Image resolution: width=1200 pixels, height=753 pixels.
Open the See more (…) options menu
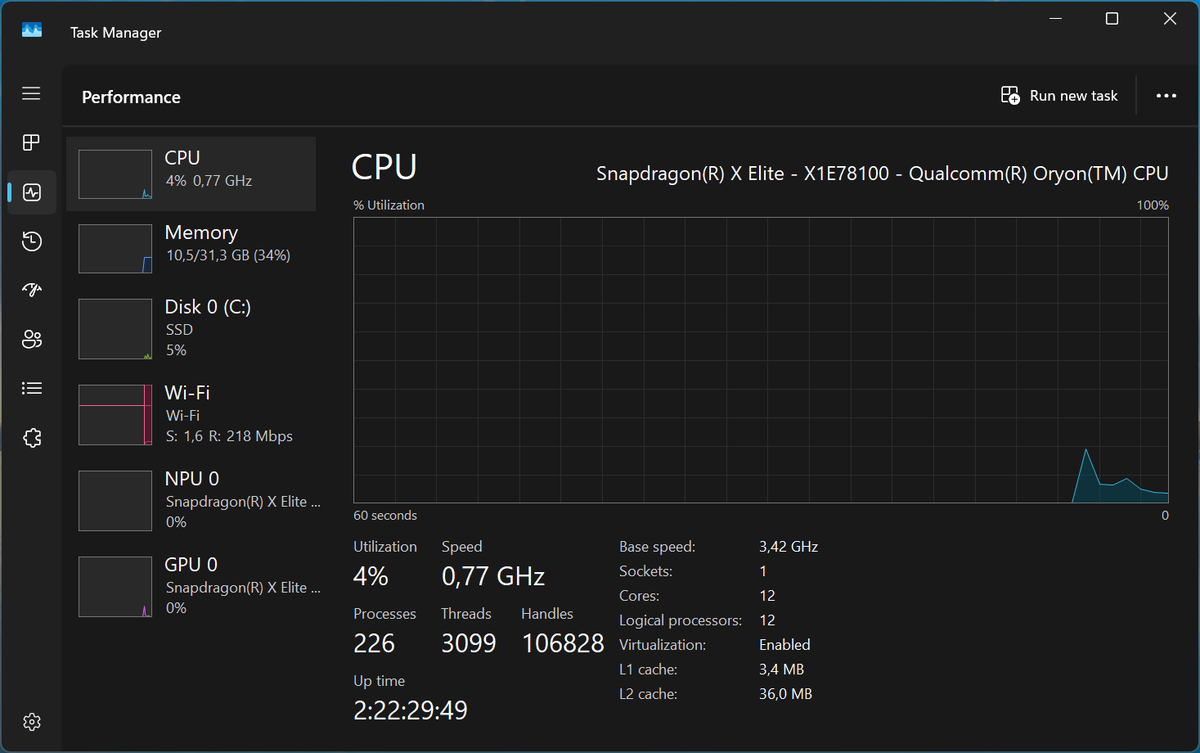tap(1166, 95)
